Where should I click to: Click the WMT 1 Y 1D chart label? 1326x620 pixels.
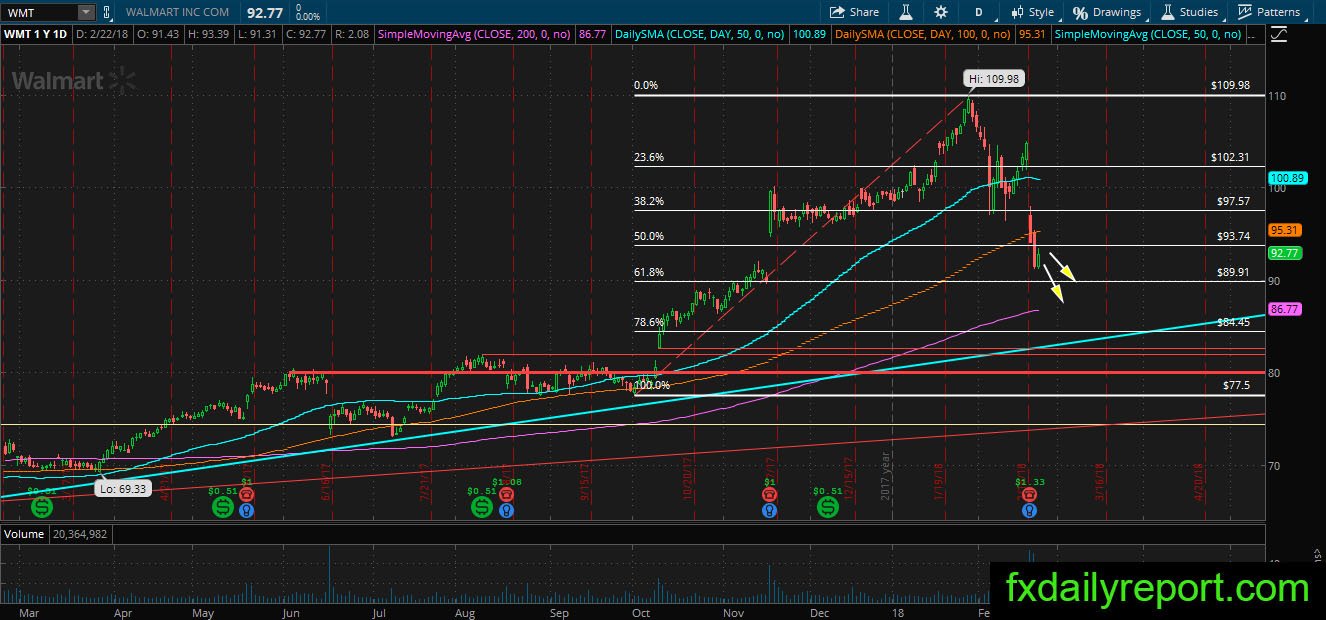coord(36,34)
